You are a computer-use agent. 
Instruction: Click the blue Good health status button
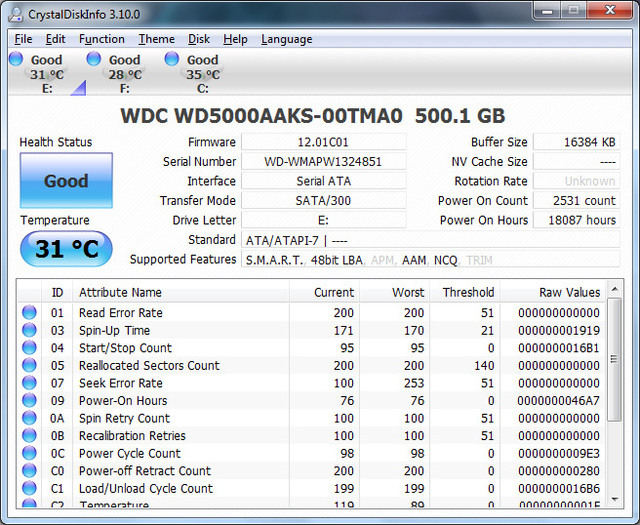[66, 180]
